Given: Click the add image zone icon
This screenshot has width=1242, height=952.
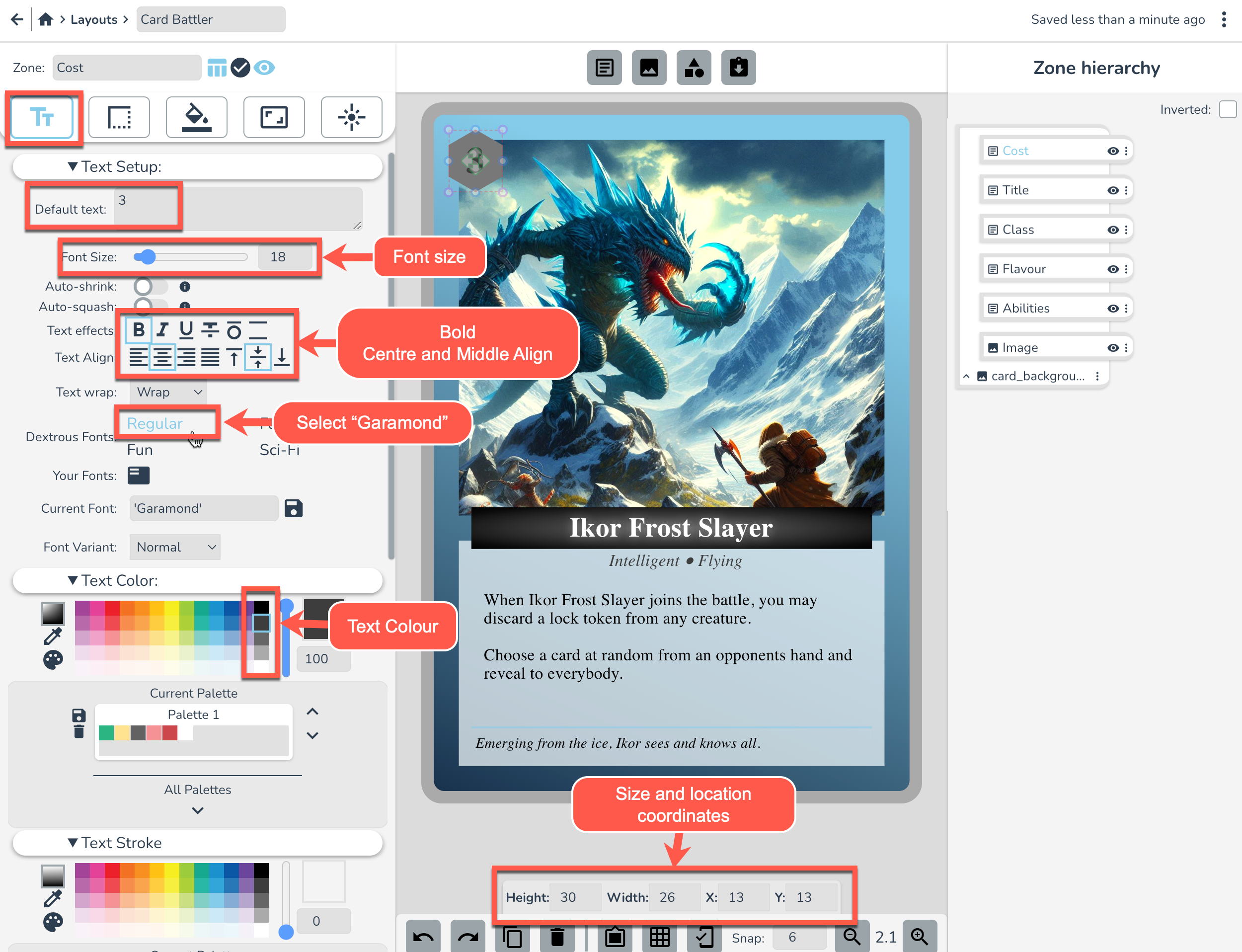Looking at the screenshot, I should coord(649,68).
